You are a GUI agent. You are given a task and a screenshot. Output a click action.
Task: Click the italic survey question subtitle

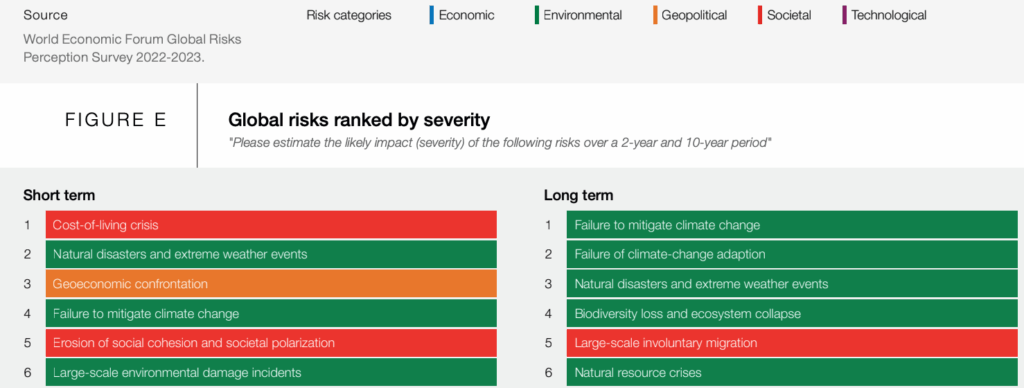500,142
